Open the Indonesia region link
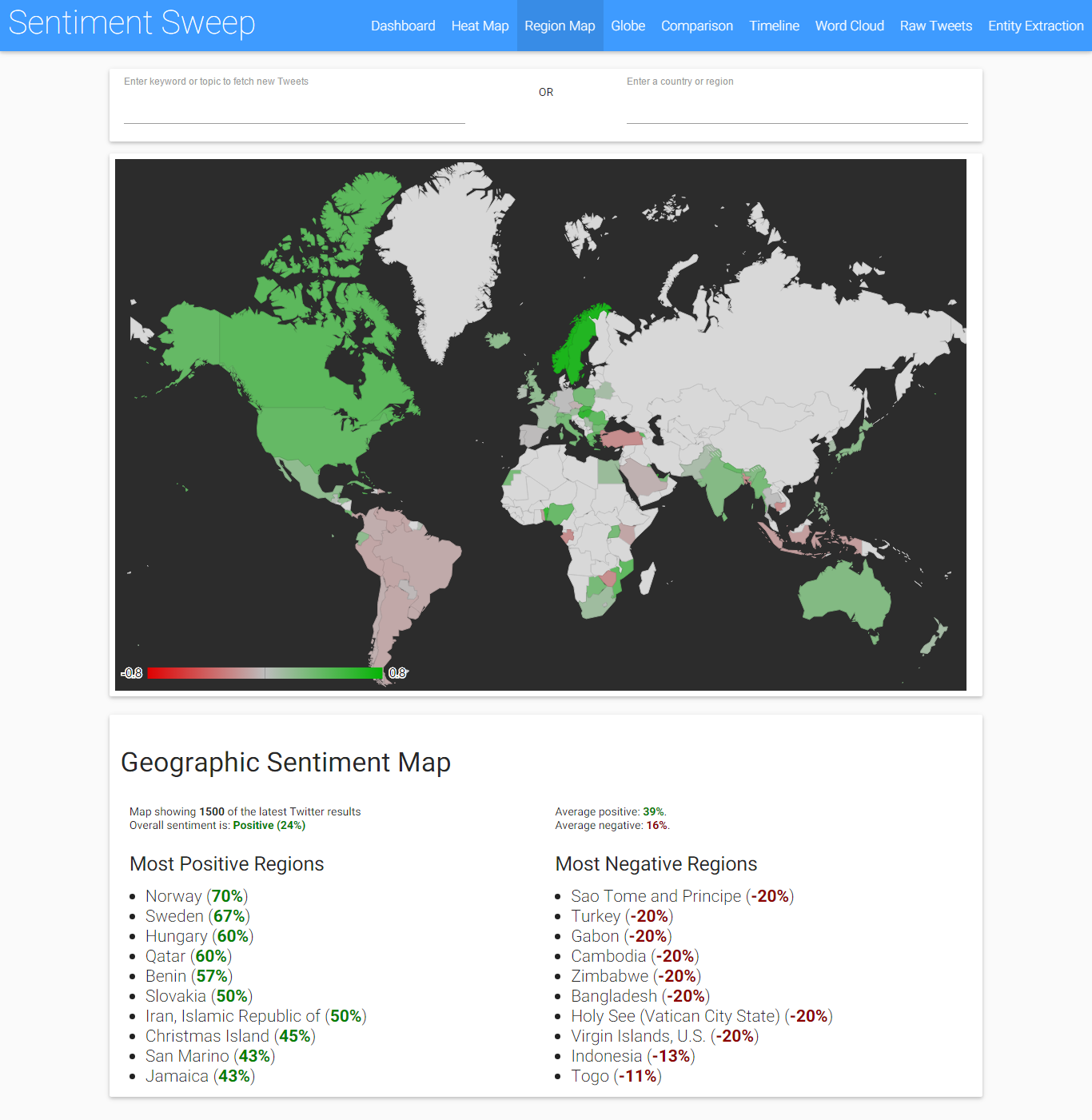This screenshot has width=1092, height=1120. coord(606,1056)
